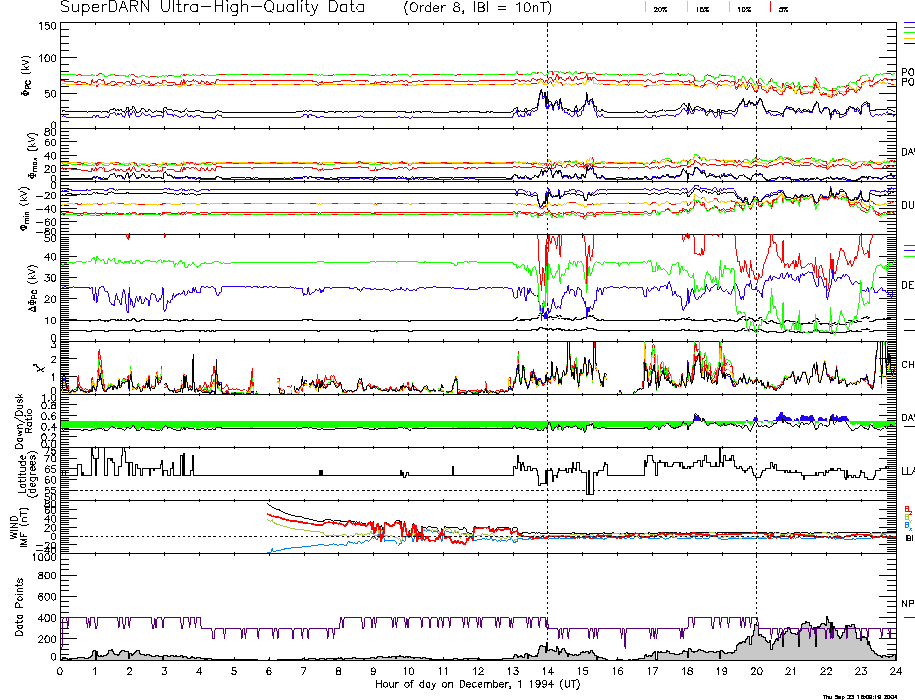
Task: Click the hour 24 tick label on x-axis
Action: (895, 671)
